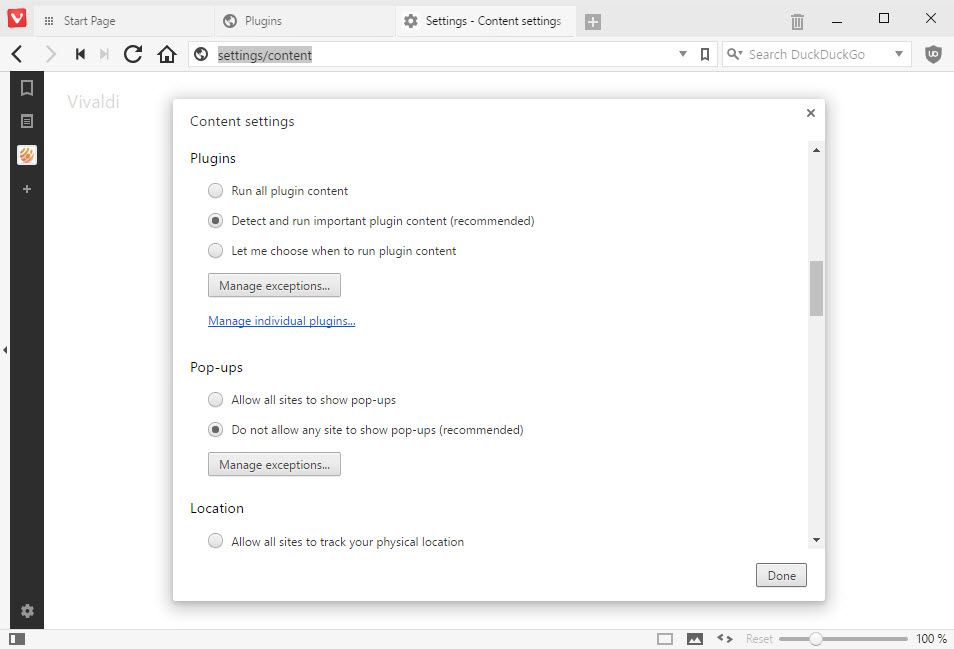This screenshot has width=954, height=649.
Task: Open the closed tabs trash can
Action: (x=797, y=22)
